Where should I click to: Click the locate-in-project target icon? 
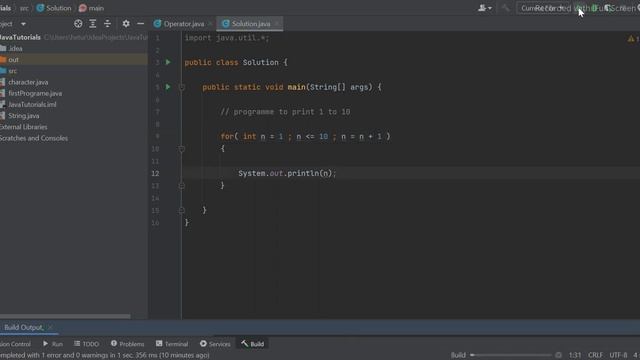pyautogui.click(x=78, y=24)
